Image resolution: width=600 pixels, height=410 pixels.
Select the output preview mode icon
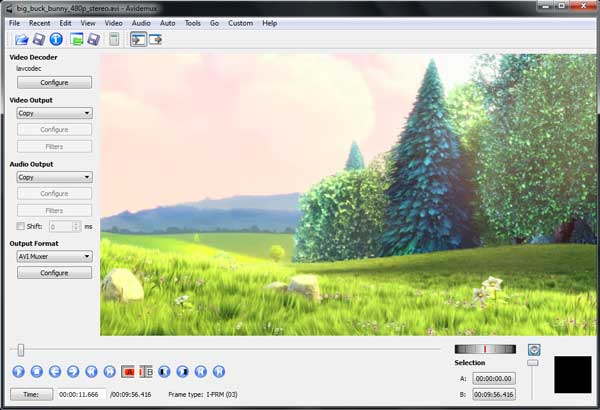tap(156, 39)
